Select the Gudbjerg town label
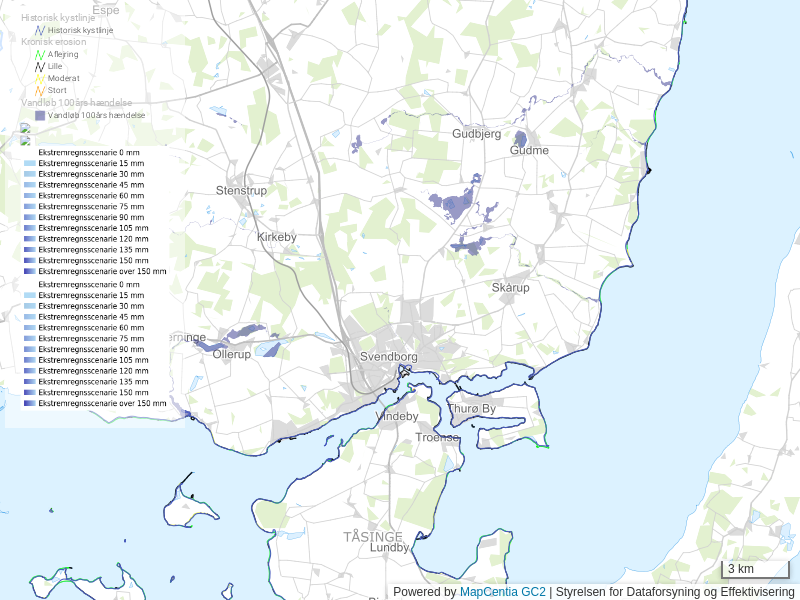 coord(476,134)
